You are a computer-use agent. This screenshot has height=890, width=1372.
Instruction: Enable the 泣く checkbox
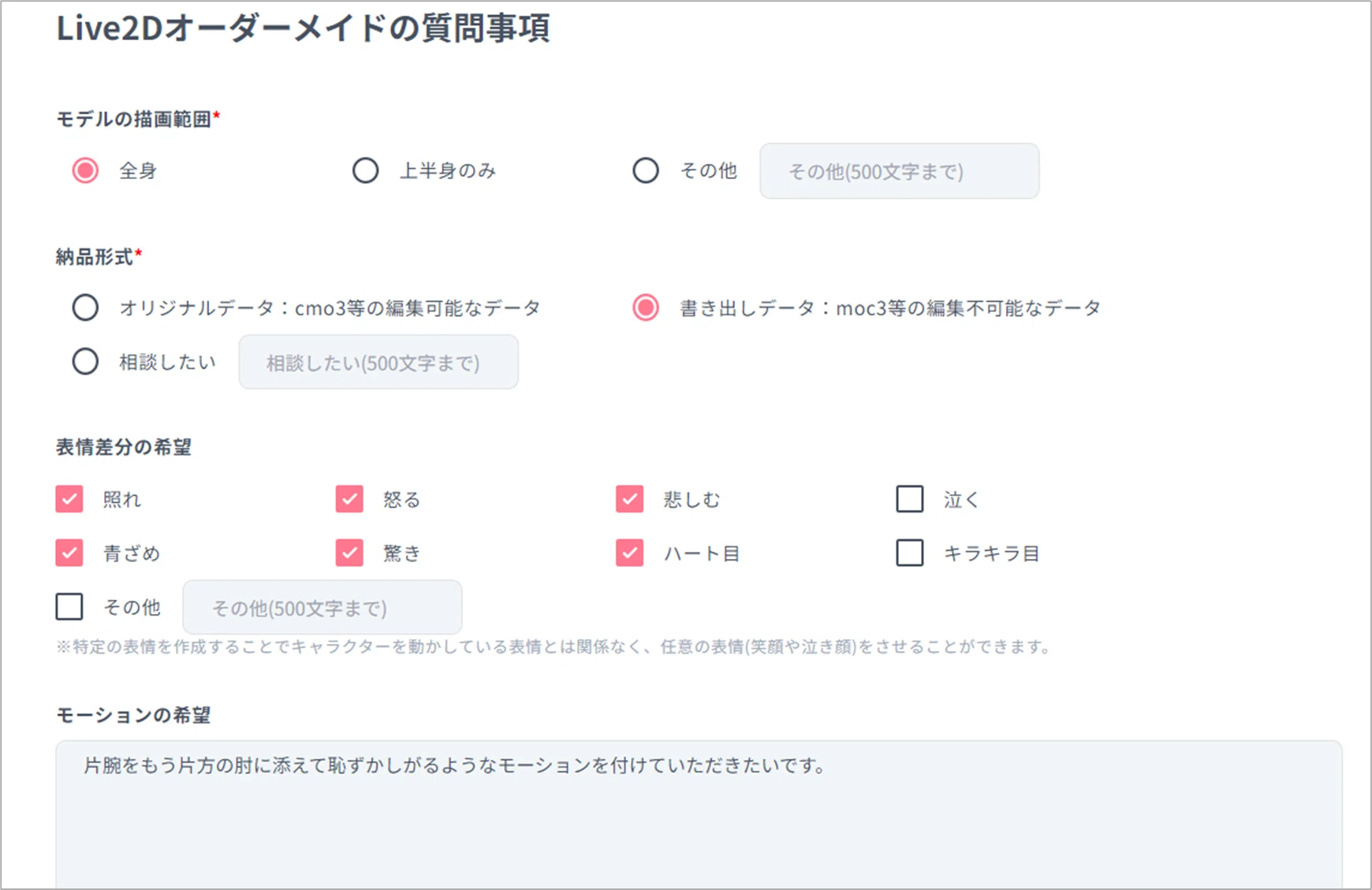tap(910, 499)
